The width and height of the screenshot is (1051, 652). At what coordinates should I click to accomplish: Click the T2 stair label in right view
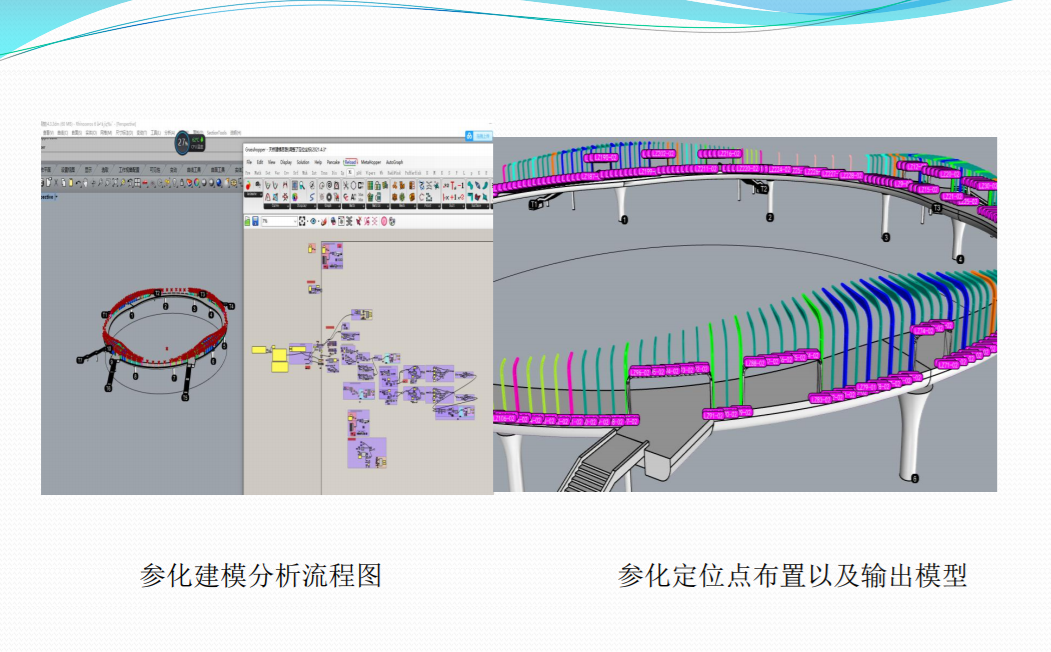pos(763,190)
